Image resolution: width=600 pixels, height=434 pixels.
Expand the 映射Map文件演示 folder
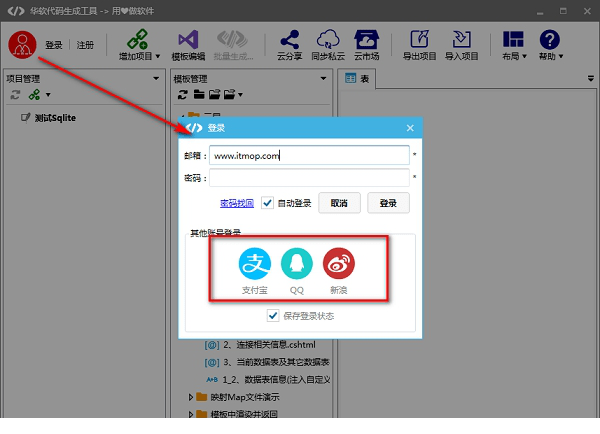click(191, 397)
